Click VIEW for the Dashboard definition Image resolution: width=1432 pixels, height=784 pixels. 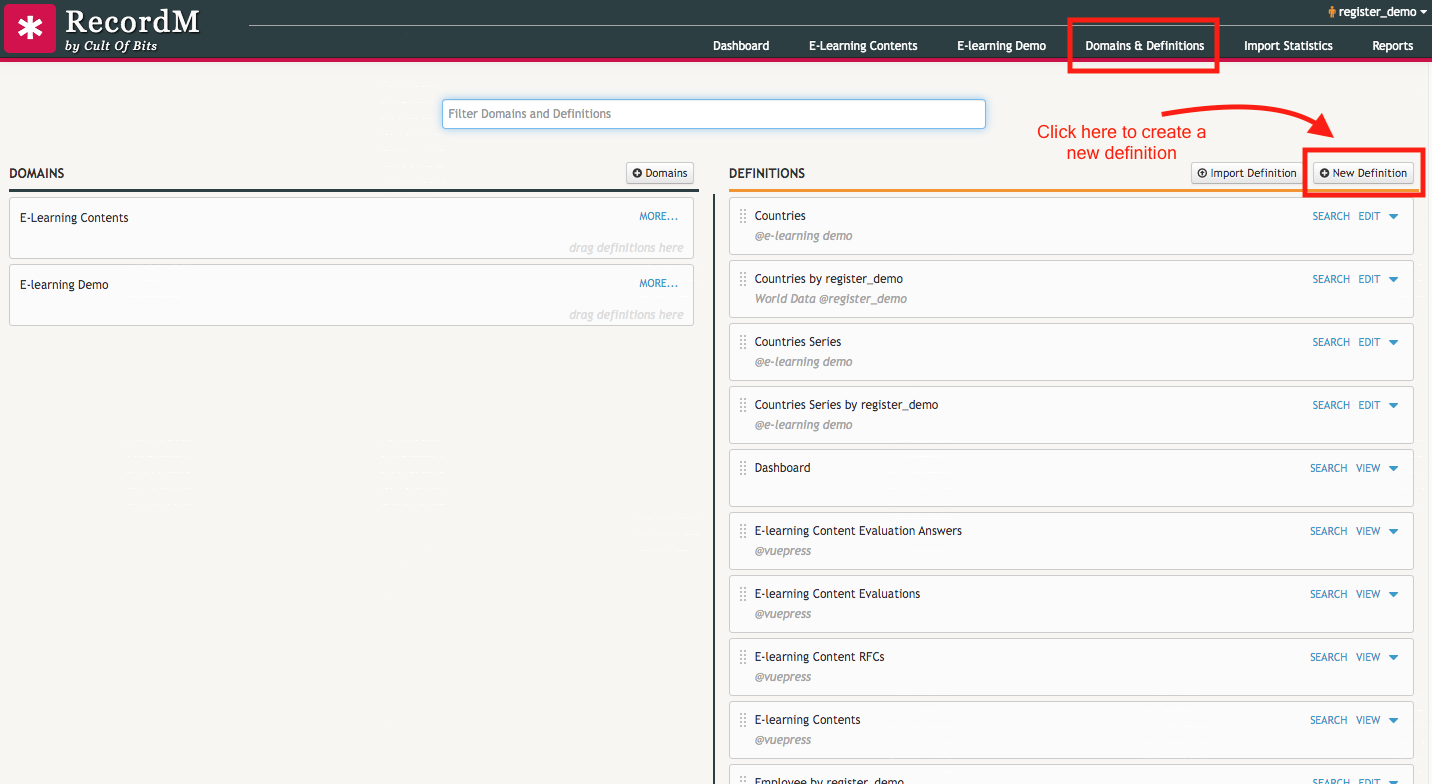coord(1368,468)
